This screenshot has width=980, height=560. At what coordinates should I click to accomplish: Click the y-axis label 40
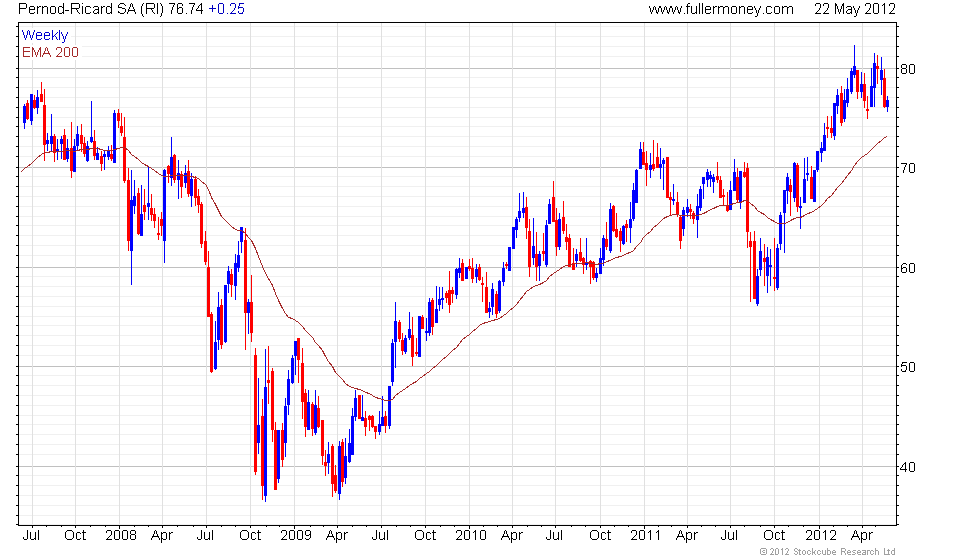908,467
